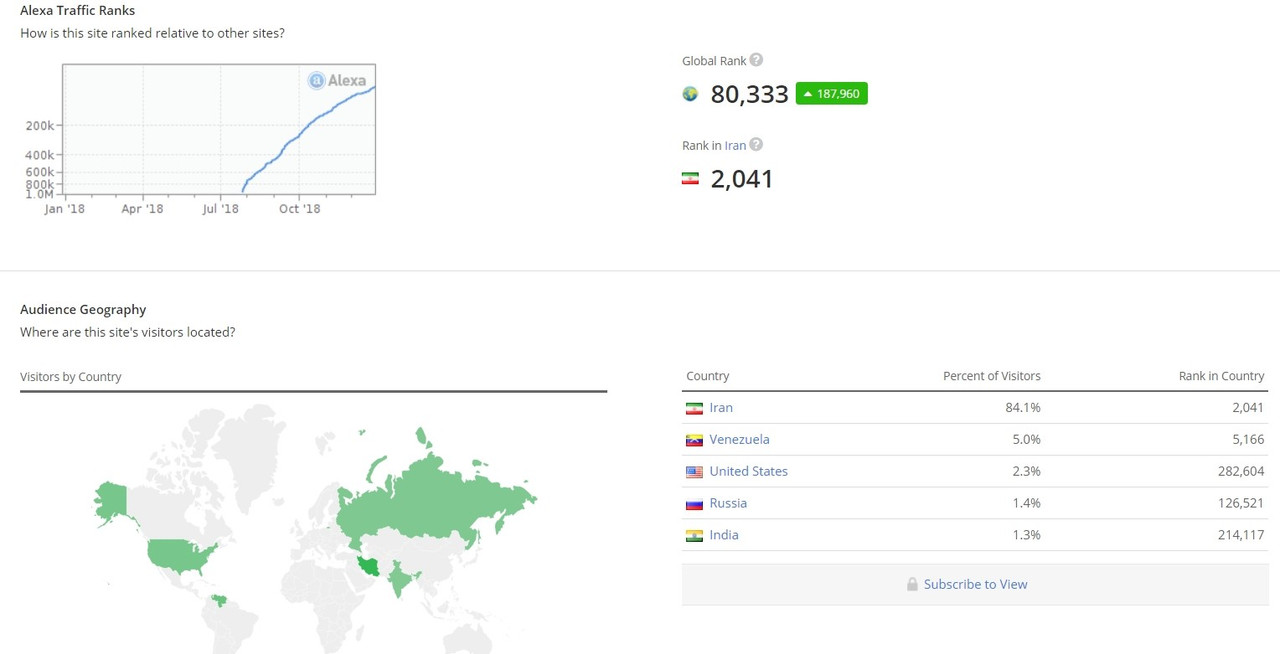Click Iran highlighted on the map

point(371,567)
